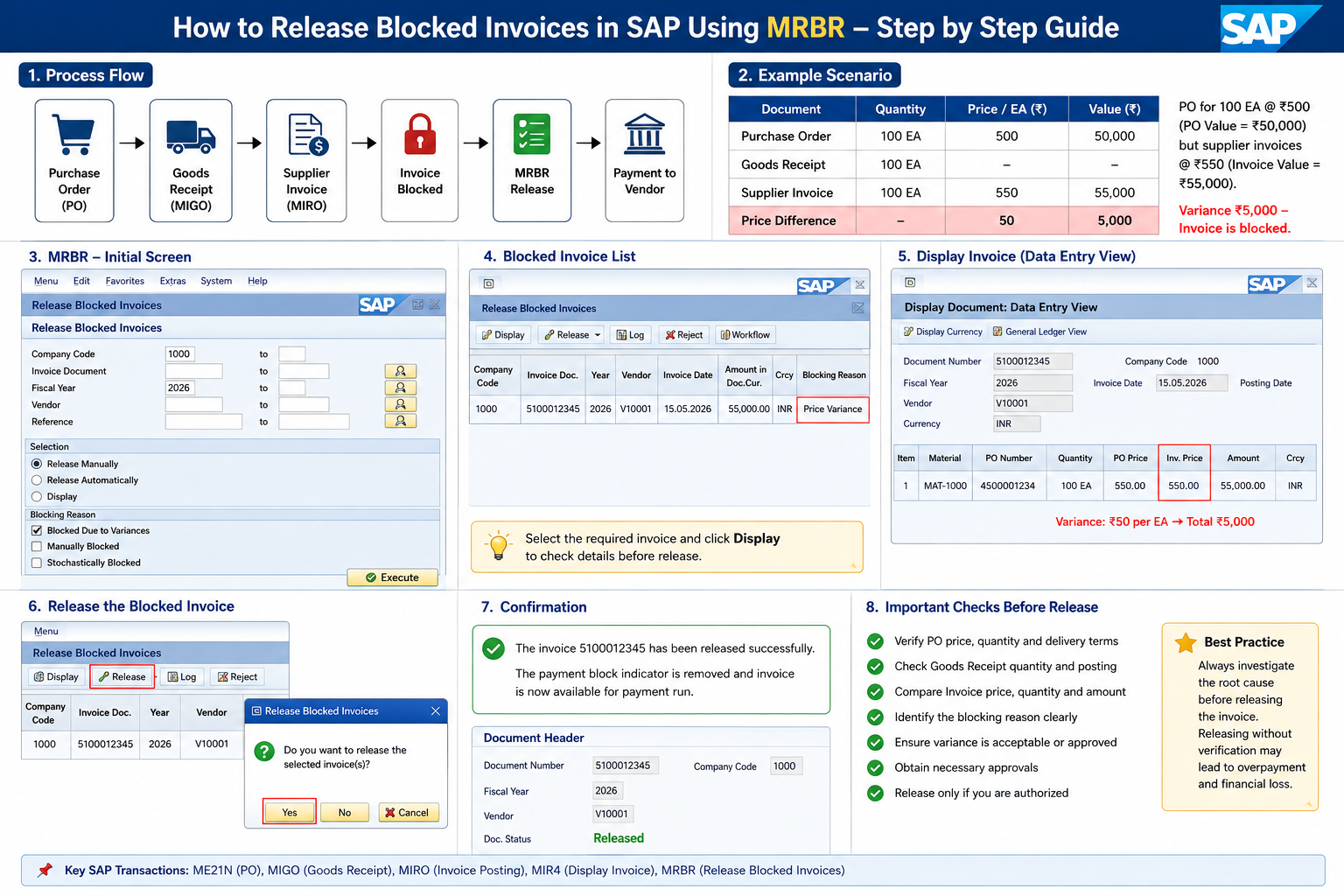Open multiple selection for Reference row
Image resolution: width=1344 pixels, height=896 pixels.
pyautogui.click(x=401, y=421)
